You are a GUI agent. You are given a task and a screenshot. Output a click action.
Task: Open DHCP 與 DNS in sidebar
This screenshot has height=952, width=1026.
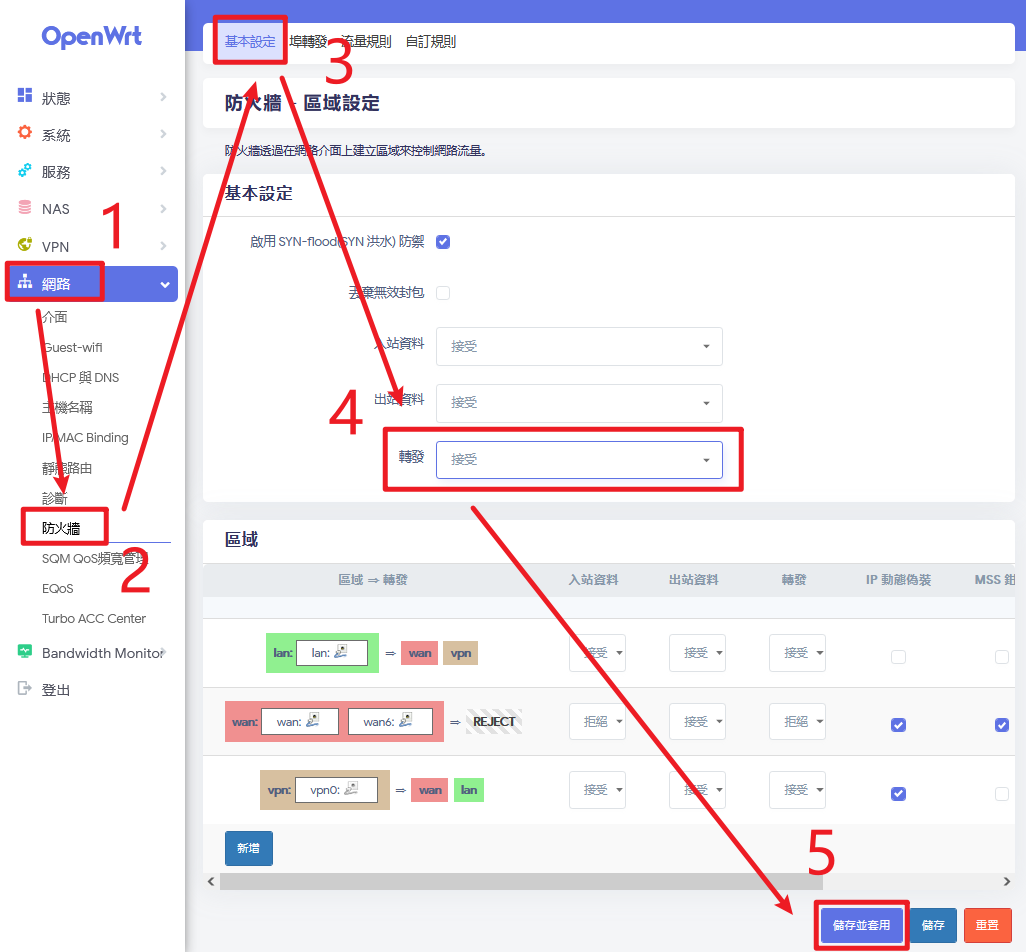point(80,378)
